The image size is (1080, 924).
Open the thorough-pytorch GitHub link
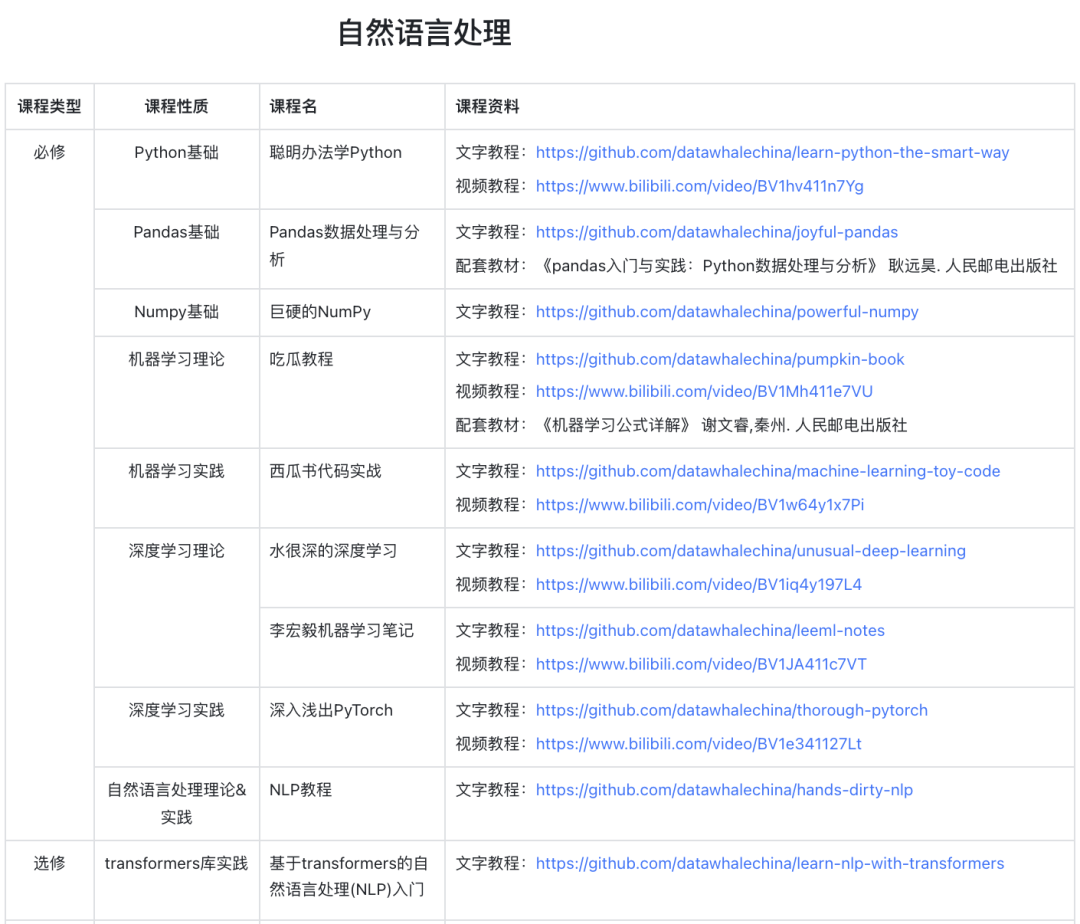click(x=731, y=710)
